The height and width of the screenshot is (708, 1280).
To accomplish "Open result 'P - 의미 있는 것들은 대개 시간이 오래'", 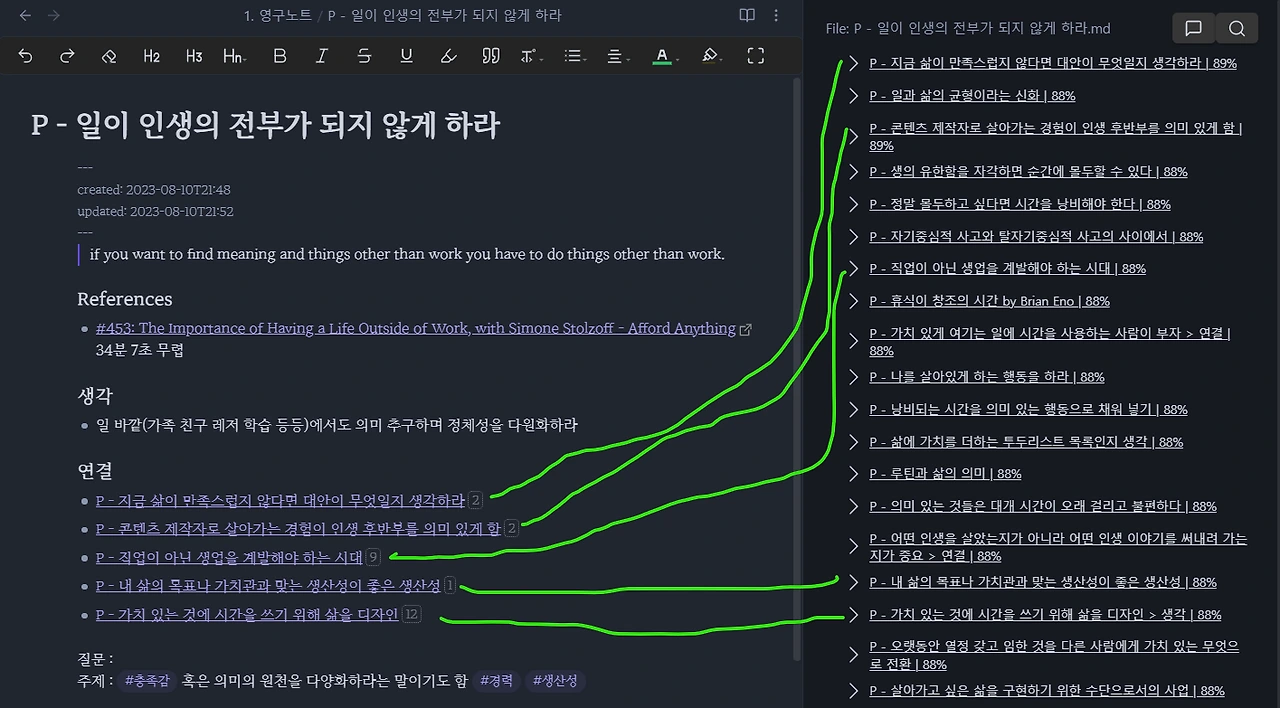I will (x=1043, y=507).
